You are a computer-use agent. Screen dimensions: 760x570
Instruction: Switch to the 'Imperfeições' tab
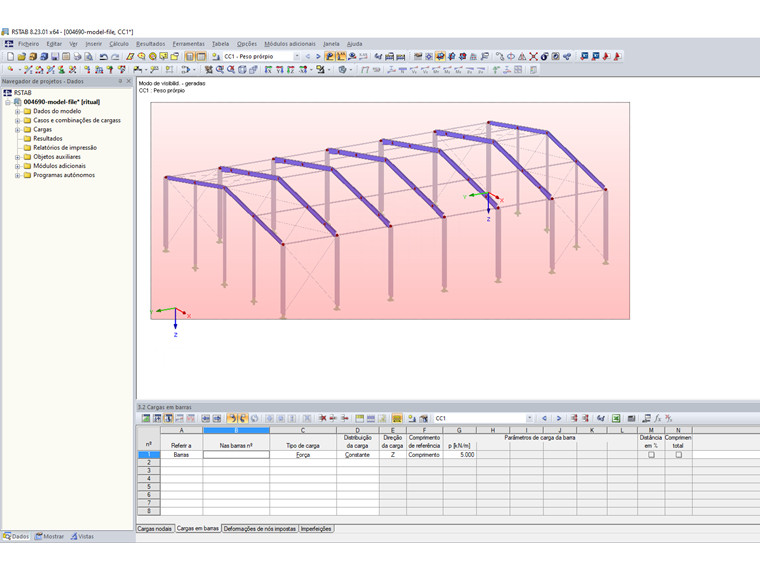pos(316,529)
